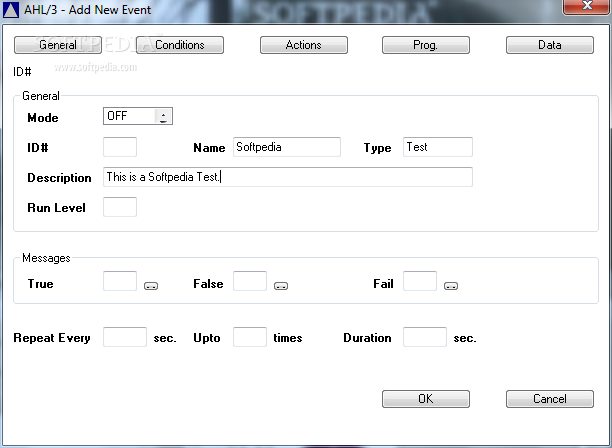Cancel adding the new event

[x=550, y=399]
